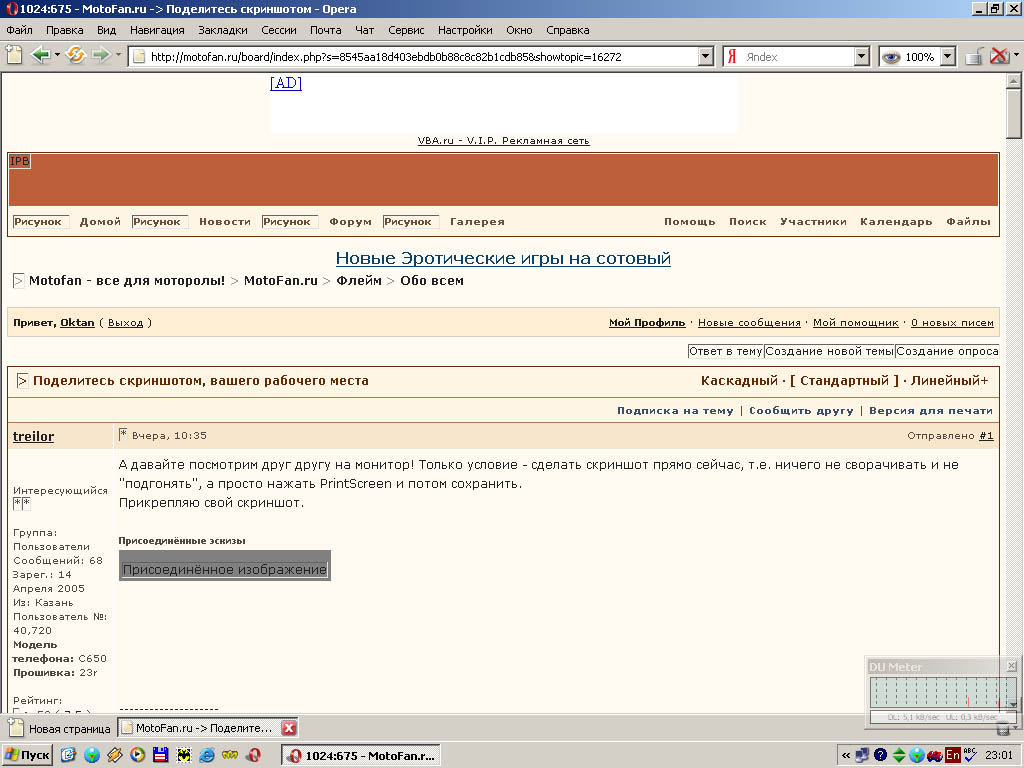
Task: Open the Форум navigation link
Action: click(x=350, y=221)
